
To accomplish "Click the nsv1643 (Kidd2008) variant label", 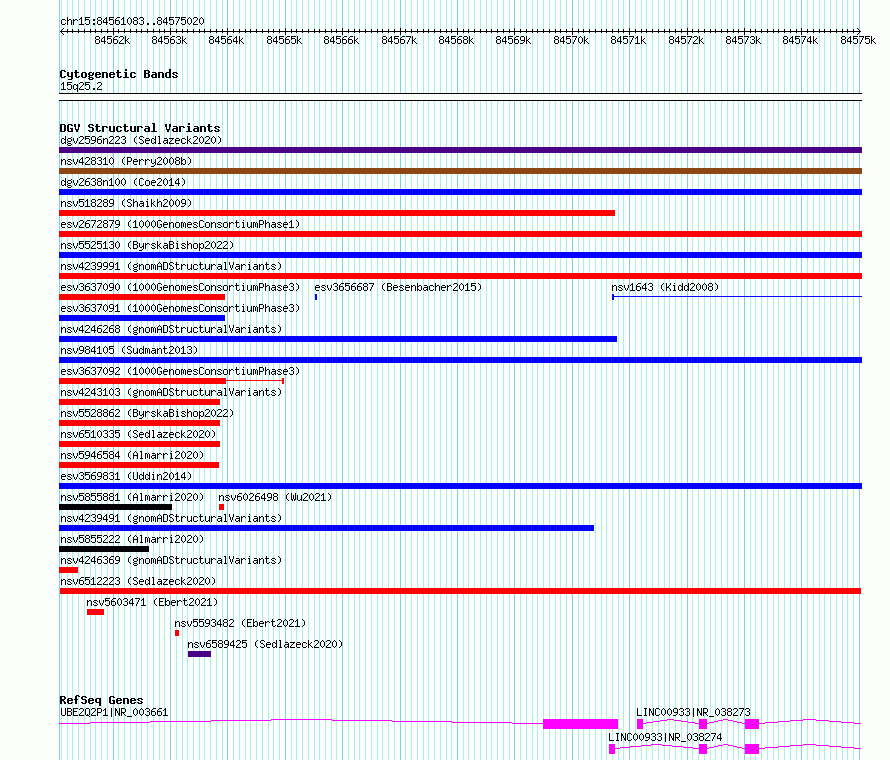I will click(665, 287).
